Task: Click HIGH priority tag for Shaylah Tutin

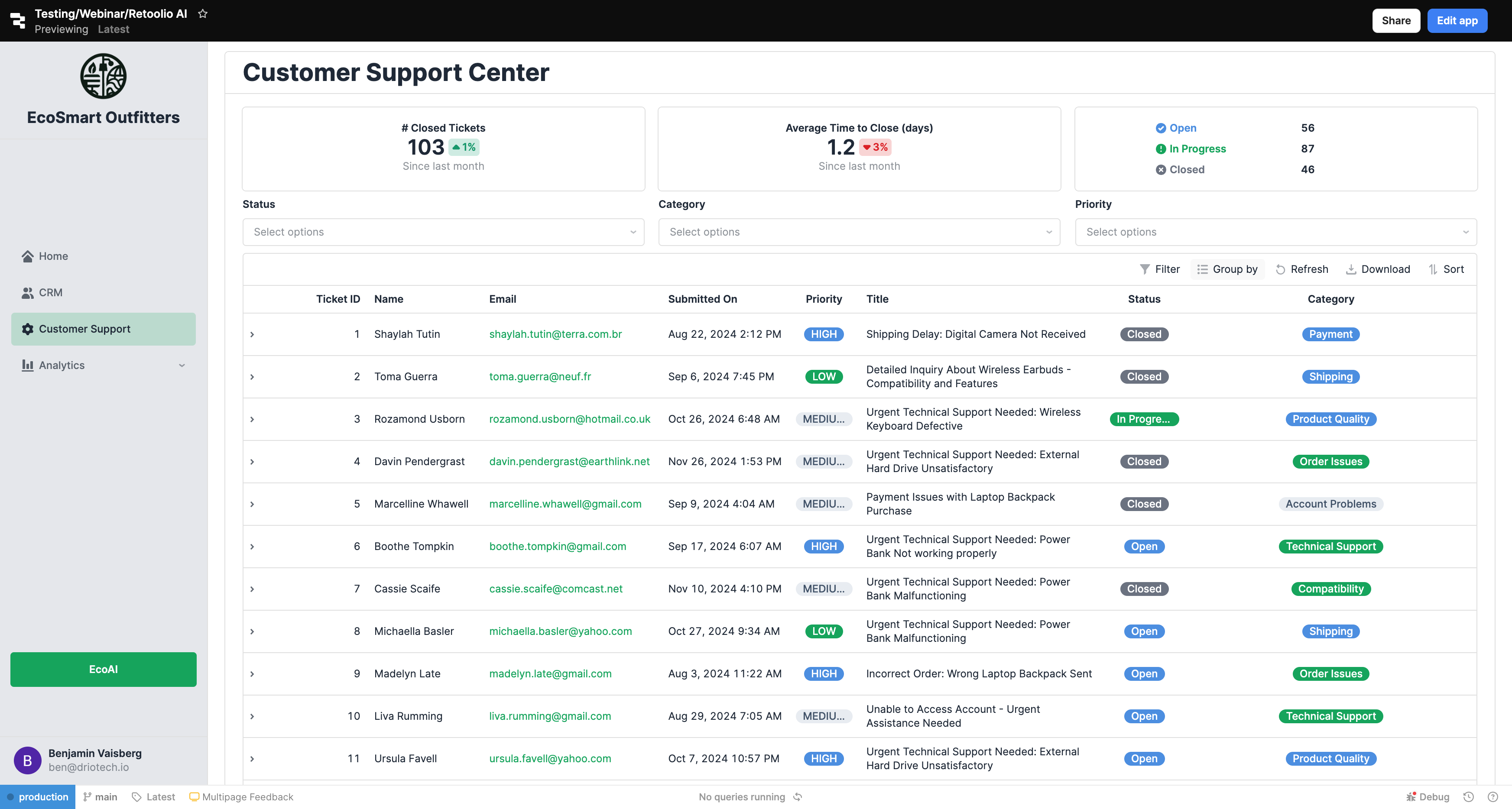Action: 824,334
